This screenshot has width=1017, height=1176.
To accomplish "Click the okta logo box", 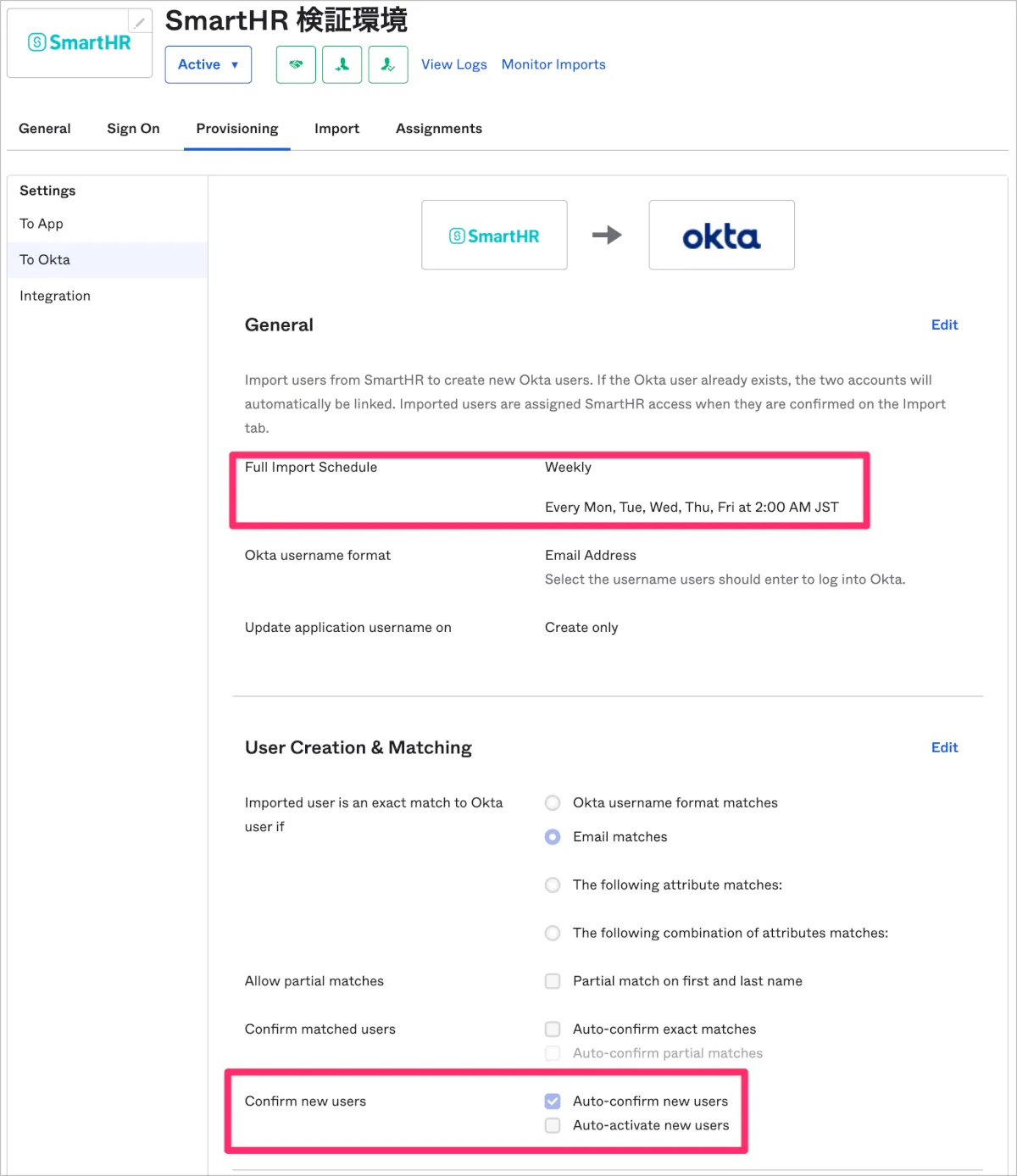I will tap(721, 236).
